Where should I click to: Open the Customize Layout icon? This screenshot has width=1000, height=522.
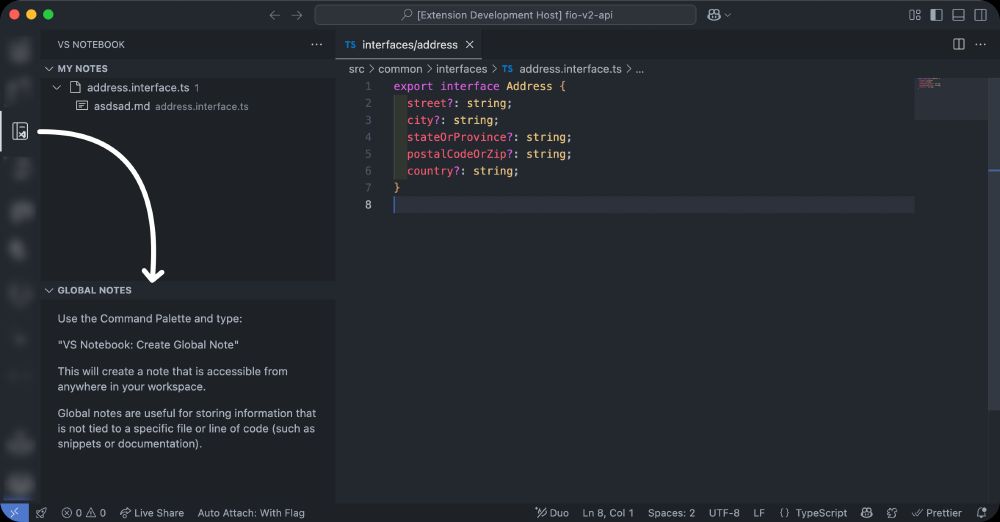(915, 15)
